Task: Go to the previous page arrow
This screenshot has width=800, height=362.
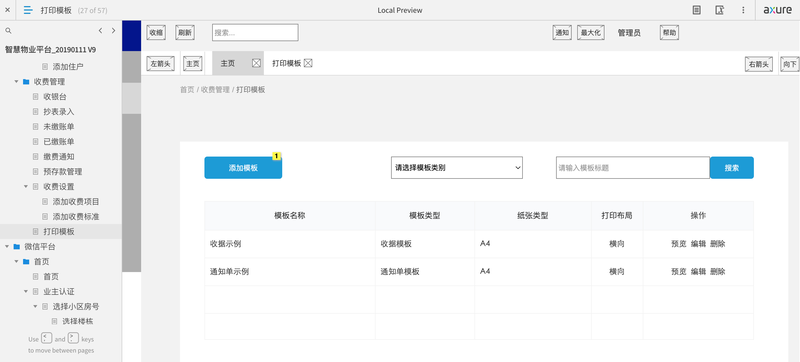Action: point(101,31)
